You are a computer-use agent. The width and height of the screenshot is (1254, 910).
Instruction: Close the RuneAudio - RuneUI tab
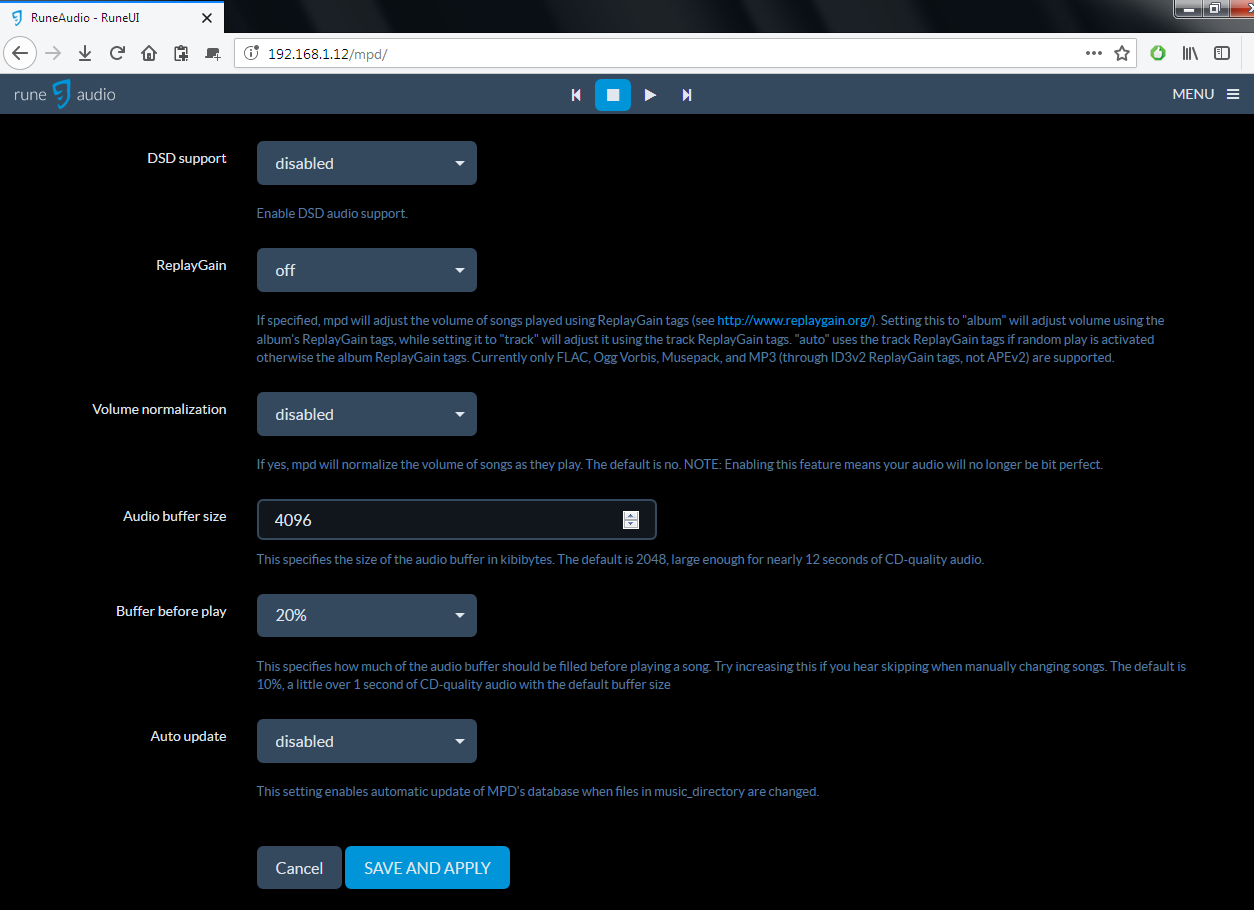(x=207, y=17)
